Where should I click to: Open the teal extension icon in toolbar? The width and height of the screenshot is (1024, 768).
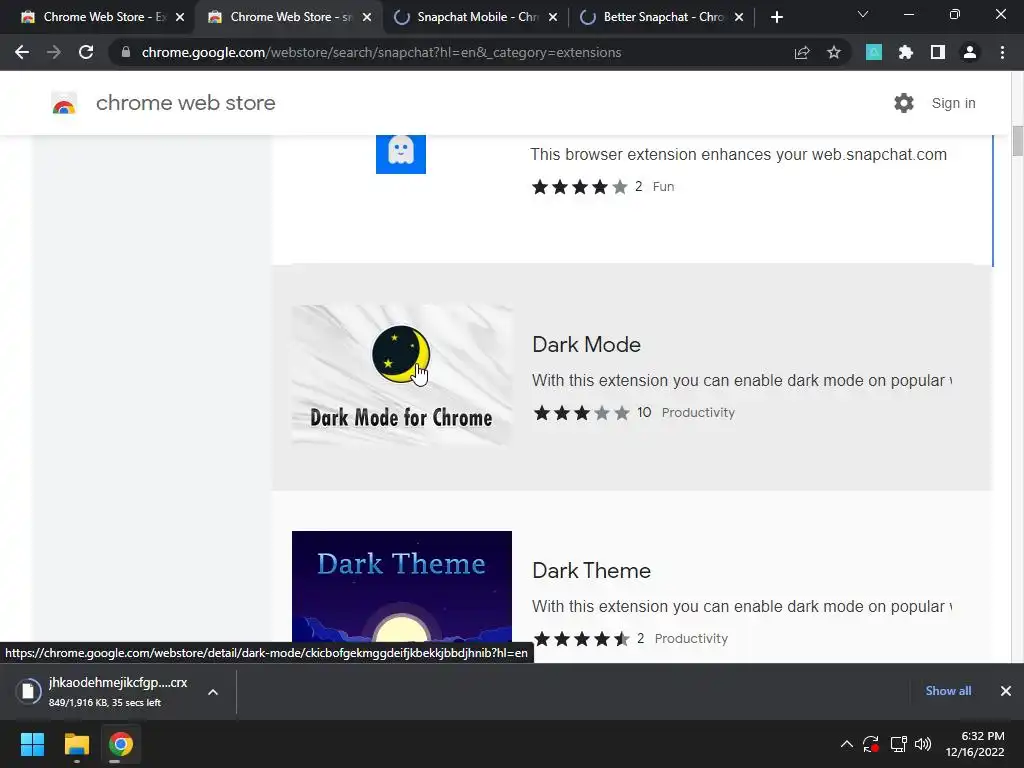click(x=873, y=52)
